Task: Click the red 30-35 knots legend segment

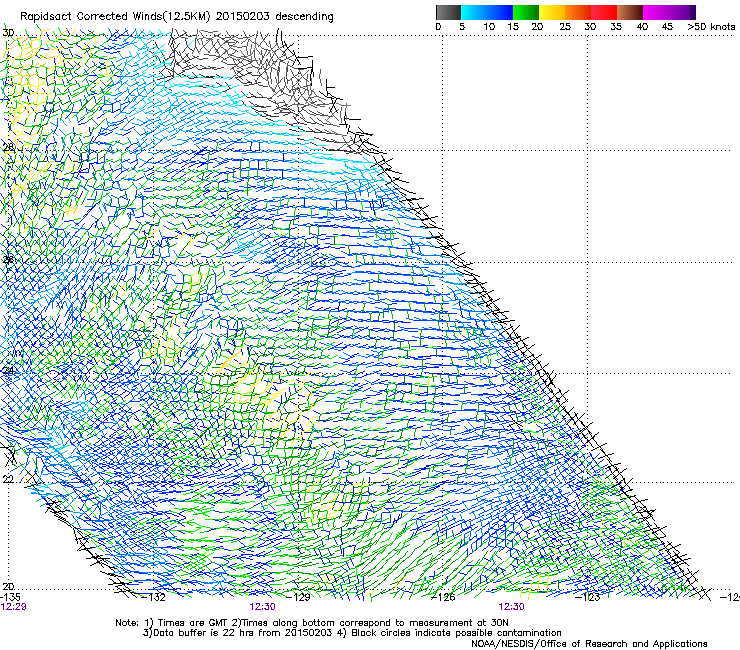Action: 604,12
